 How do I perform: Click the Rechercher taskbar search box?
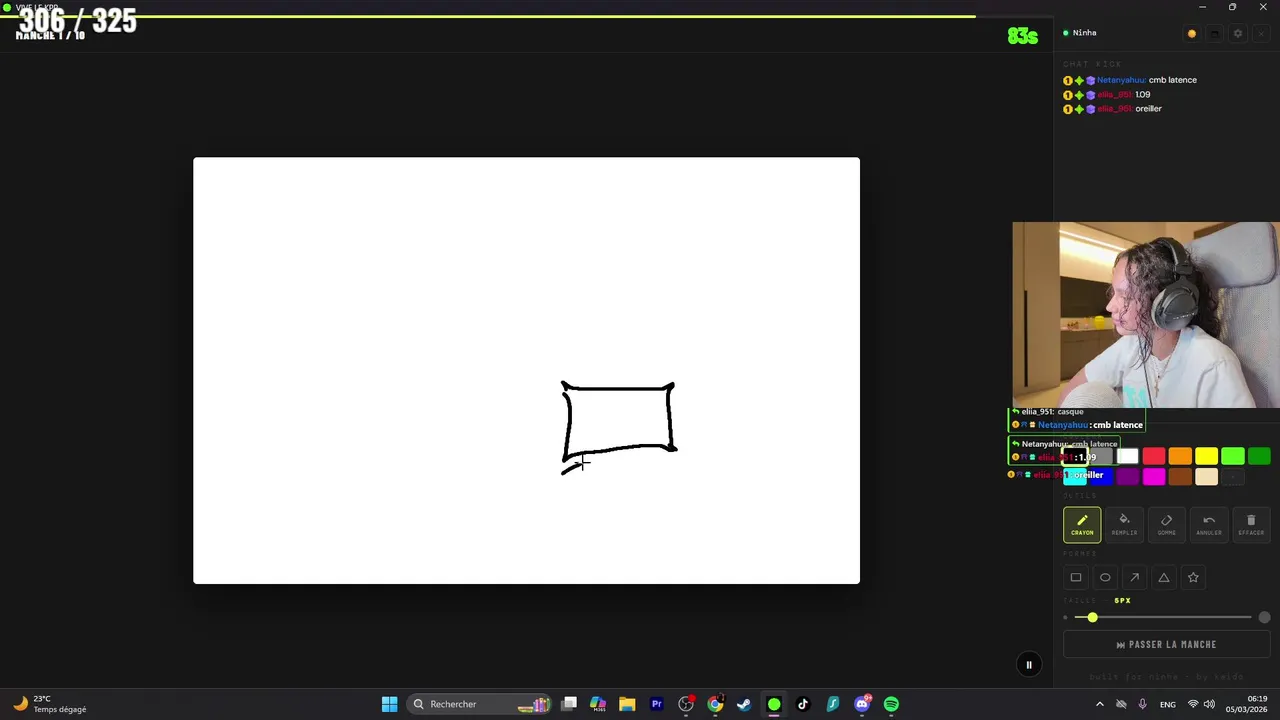480,704
